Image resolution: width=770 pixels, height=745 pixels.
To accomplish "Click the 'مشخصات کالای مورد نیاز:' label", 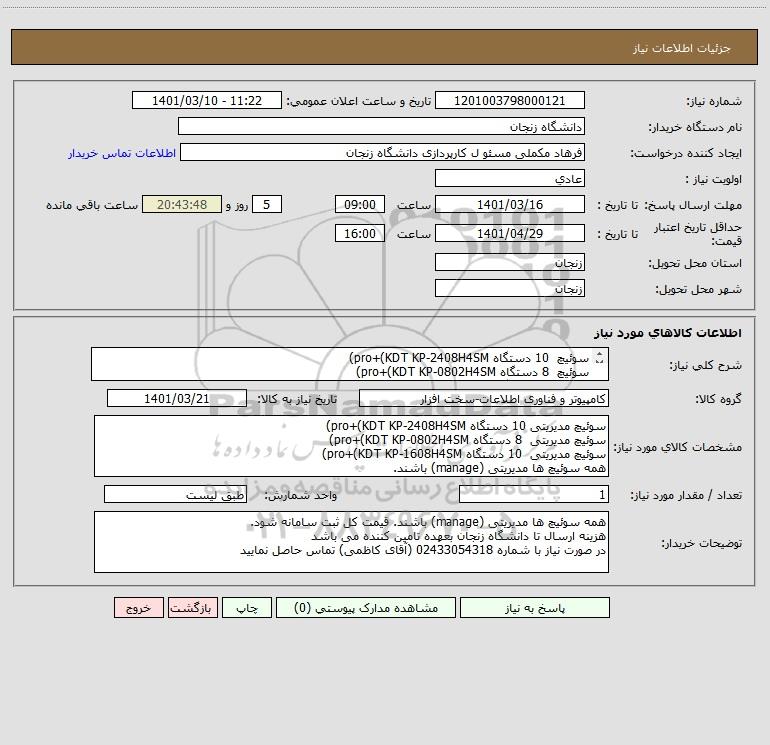I will [678, 447].
